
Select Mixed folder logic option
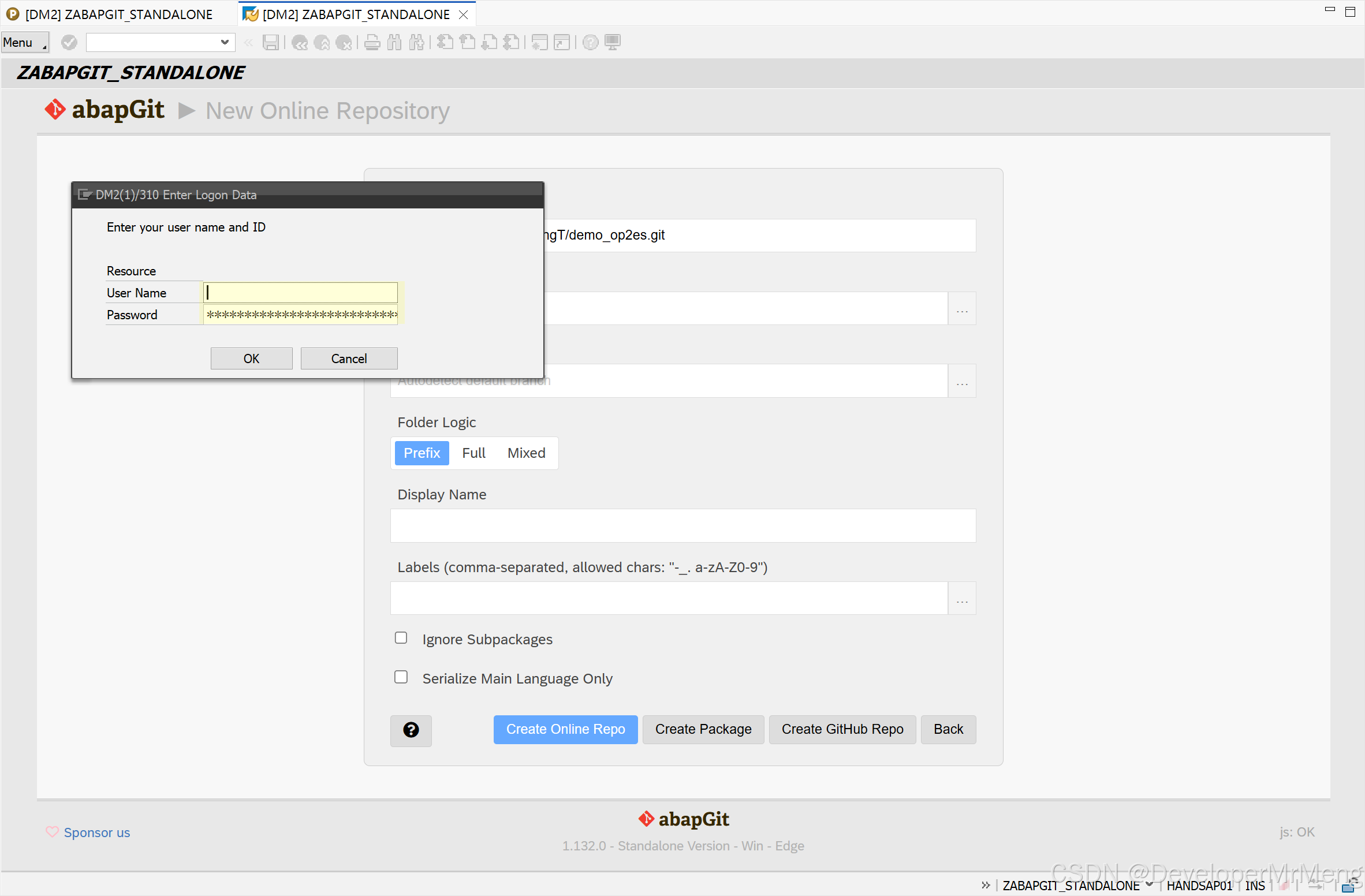pos(526,453)
